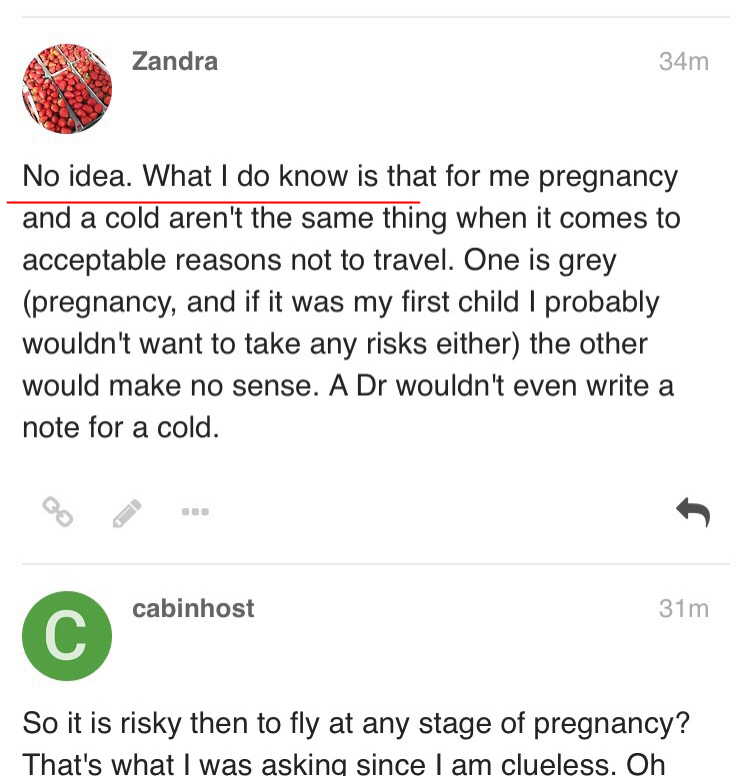Screen dimensions: 750x776
Task: Tap cabinhost's green C avatar
Action: pyautogui.click(x=67, y=636)
